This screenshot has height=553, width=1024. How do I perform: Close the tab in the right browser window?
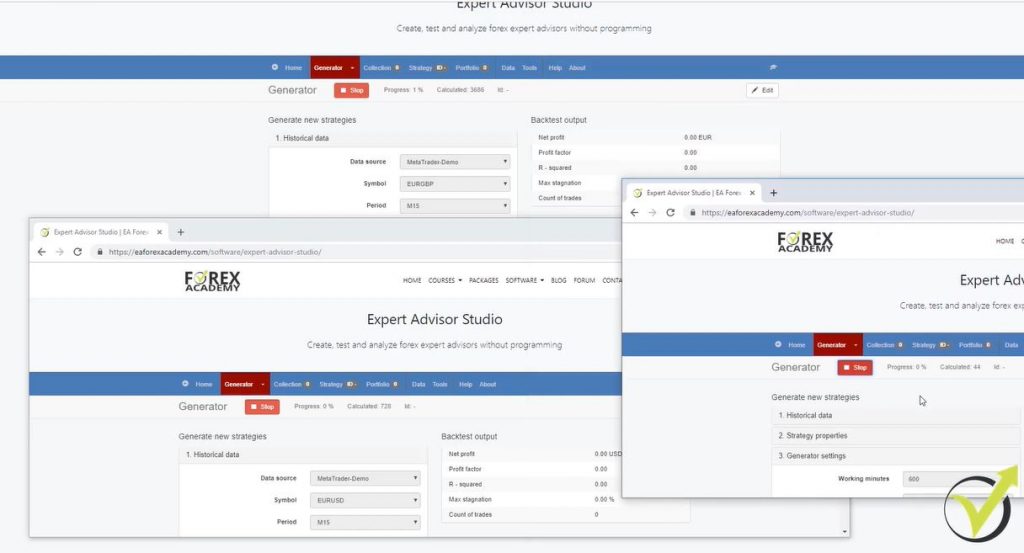[752, 193]
